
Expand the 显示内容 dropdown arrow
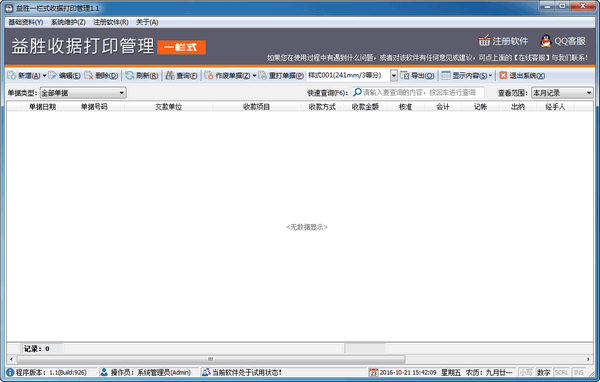point(490,75)
